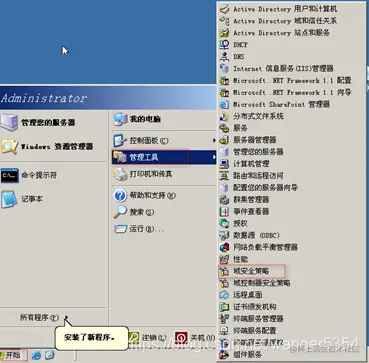
Task: Select 打印机和传真 menu entry
Action: (x=164, y=174)
